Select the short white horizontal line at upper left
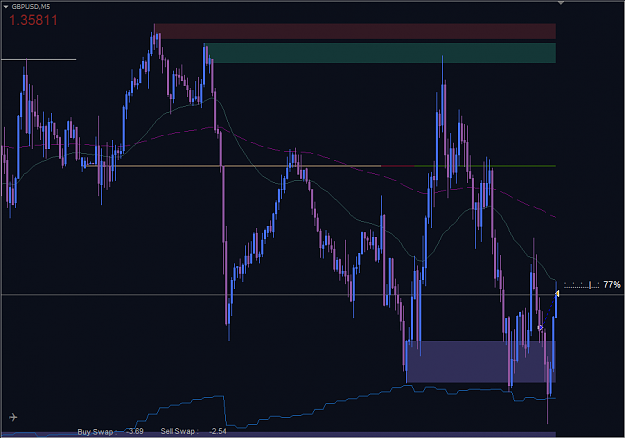 (x=39, y=59)
